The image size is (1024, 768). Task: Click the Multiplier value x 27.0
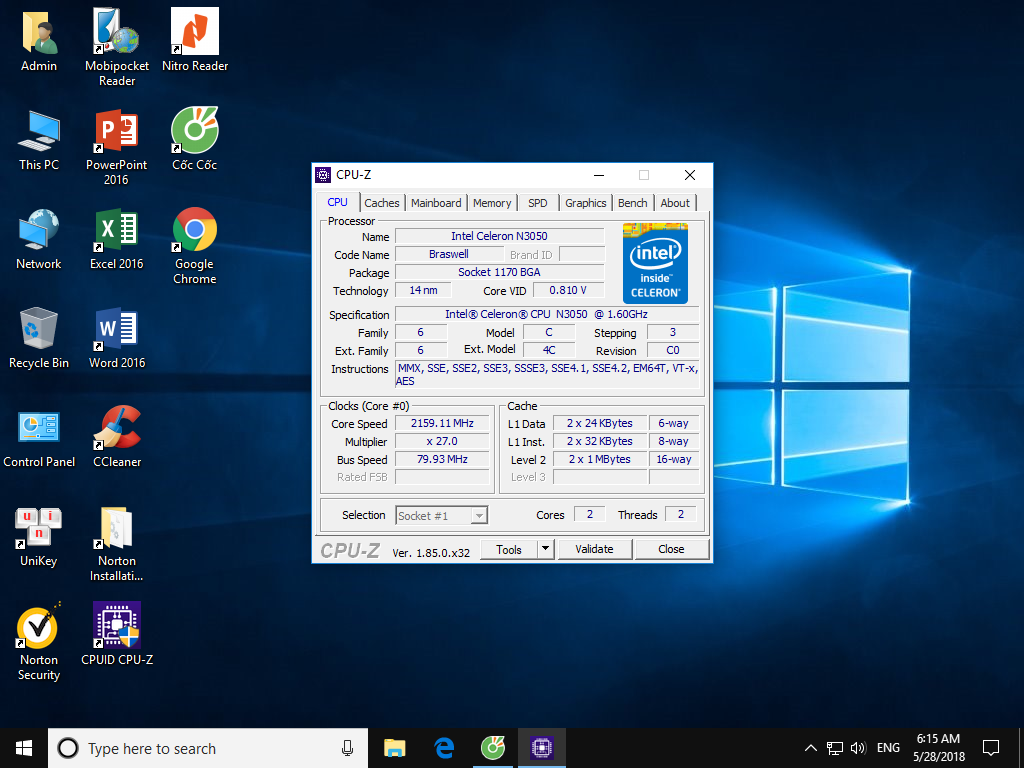442,441
